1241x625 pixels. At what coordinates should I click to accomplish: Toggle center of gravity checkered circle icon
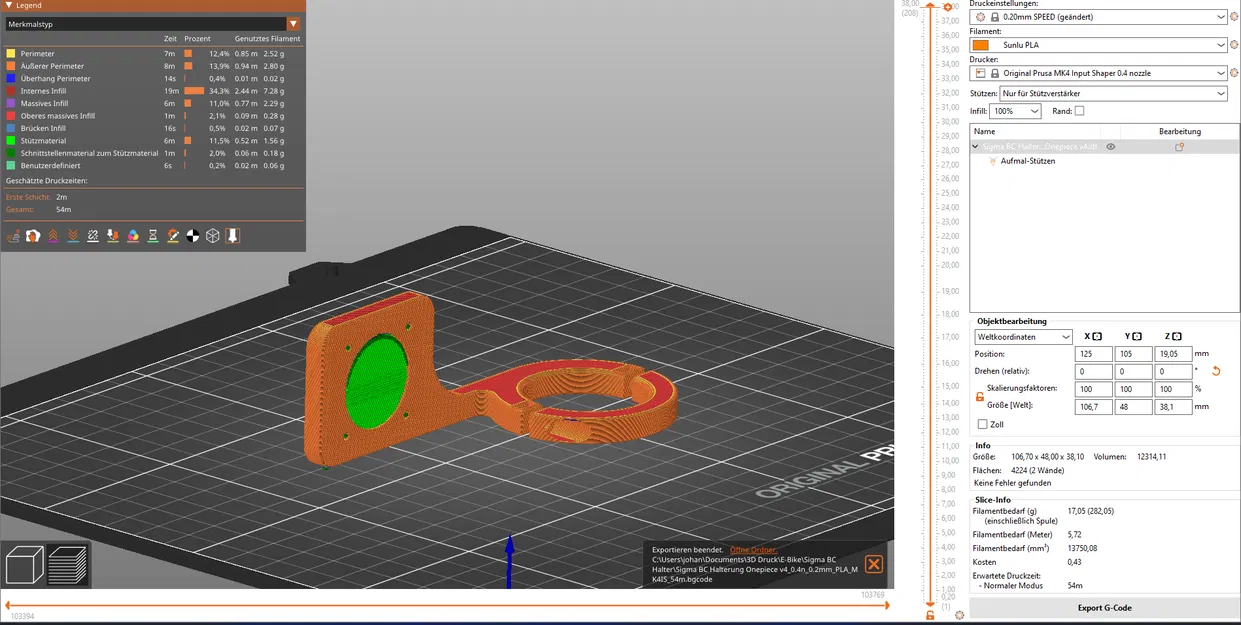[x=193, y=236]
